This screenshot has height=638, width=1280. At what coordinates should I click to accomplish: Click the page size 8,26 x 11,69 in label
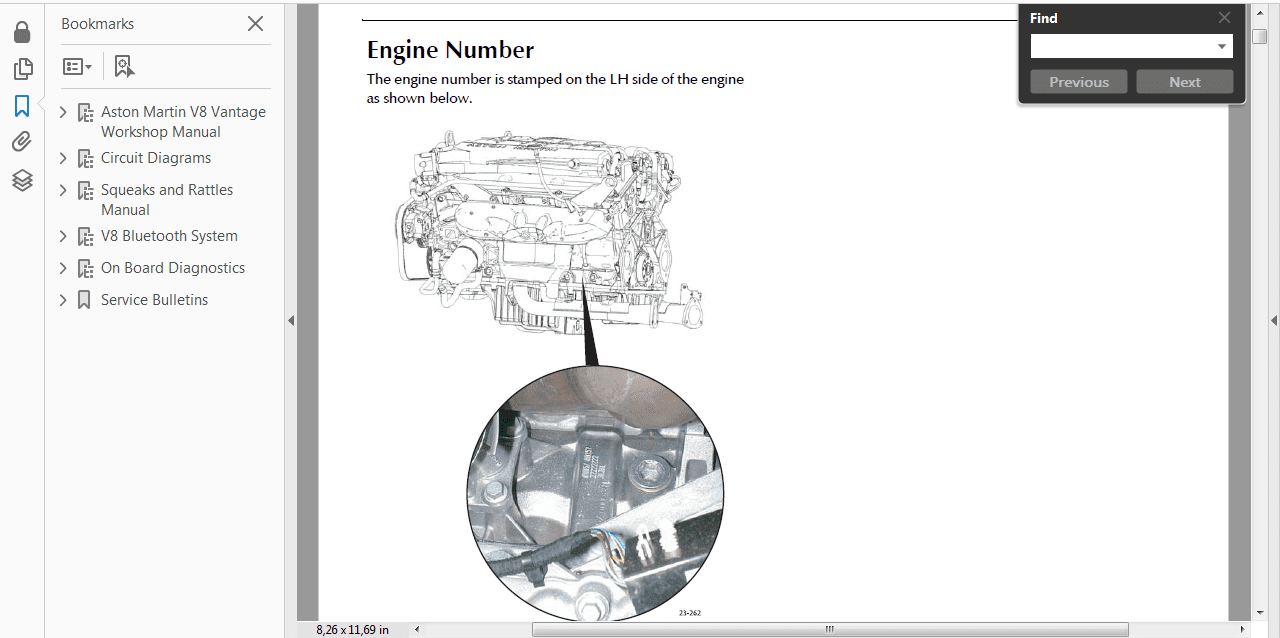(x=352, y=629)
